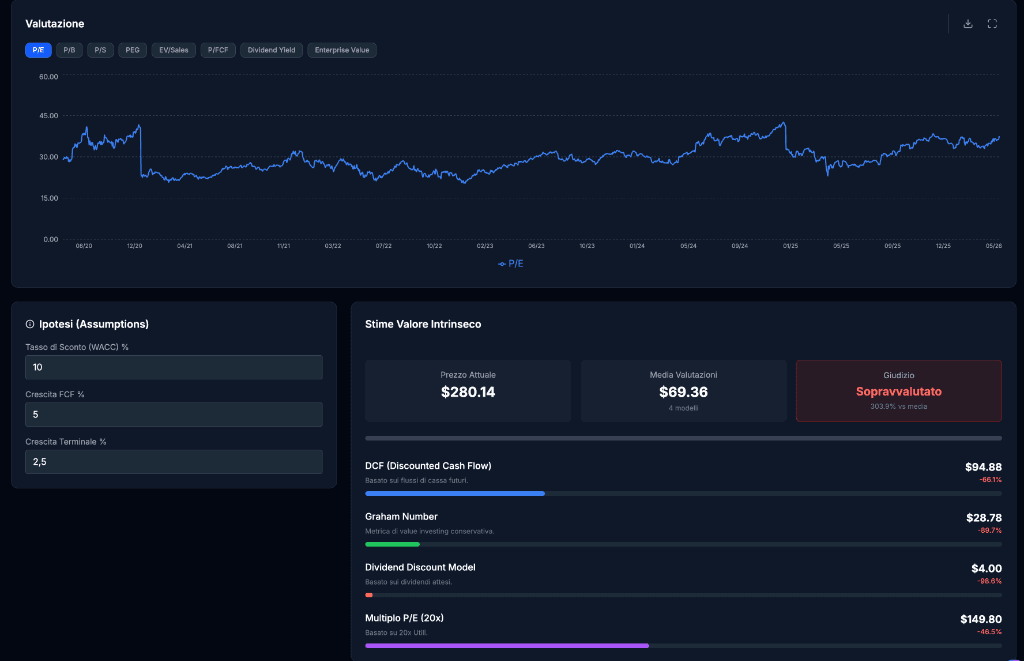Click the Crescita FCF % input
The height and width of the screenshot is (661, 1024).
pos(174,414)
